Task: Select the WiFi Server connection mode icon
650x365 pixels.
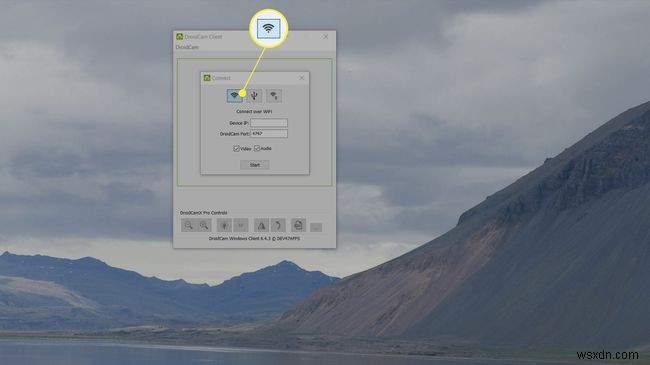Action: click(x=274, y=96)
